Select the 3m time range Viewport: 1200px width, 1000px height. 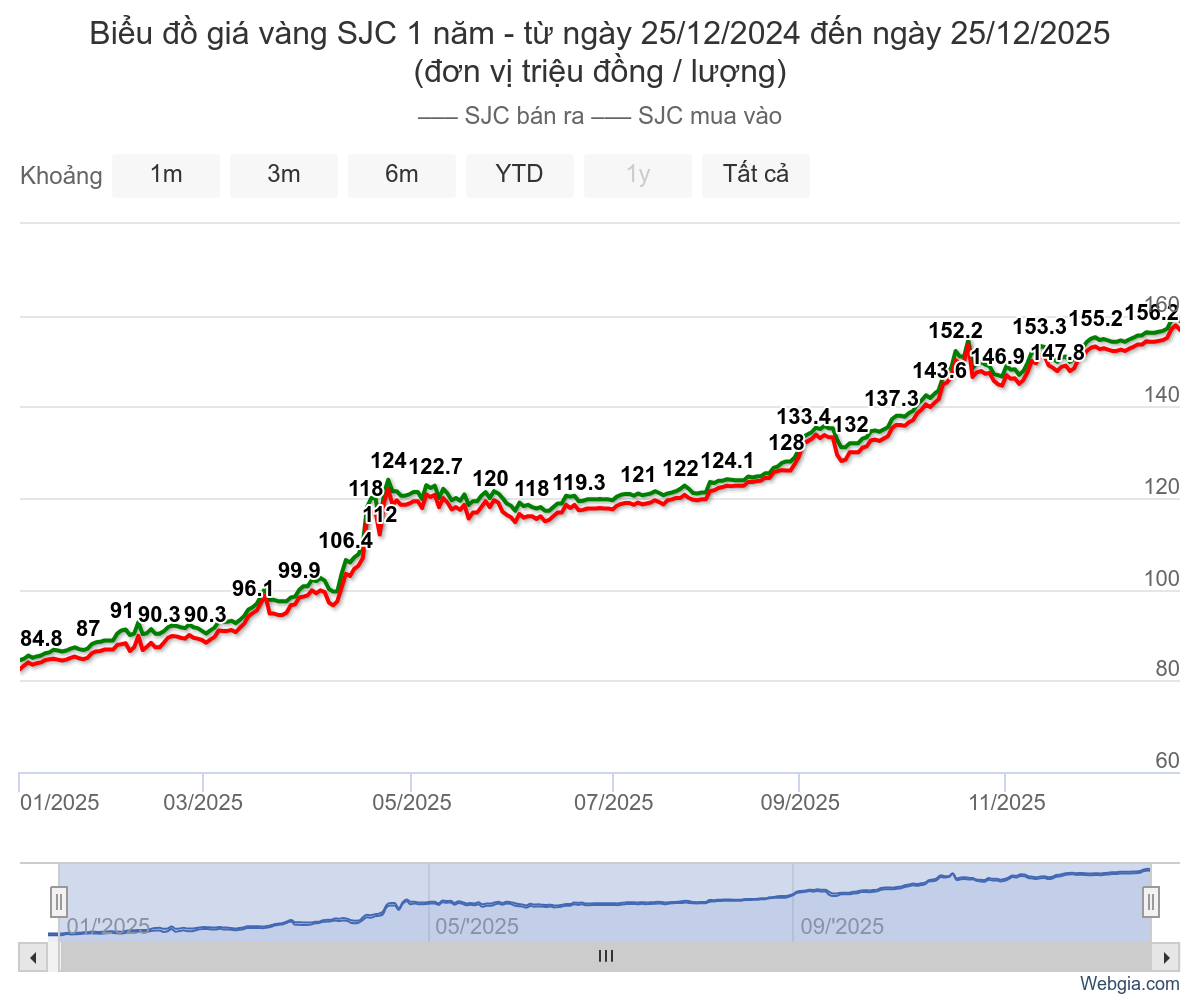[x=284, y=175]
